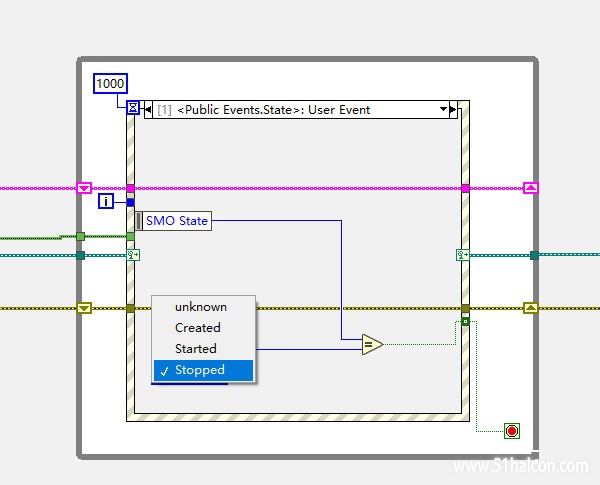600x485 pixels.
Task: Click the green boolean output tunnel
Action: 465,322
